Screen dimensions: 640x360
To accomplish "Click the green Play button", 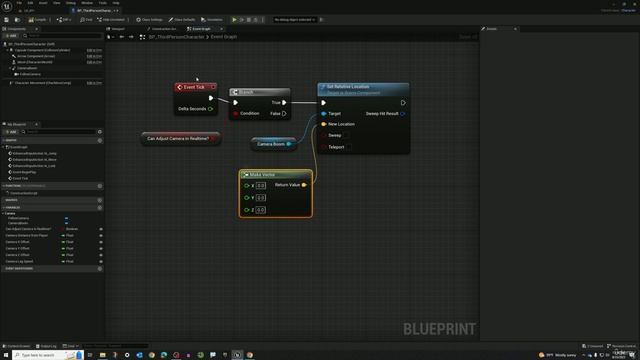I will (234, 20).
